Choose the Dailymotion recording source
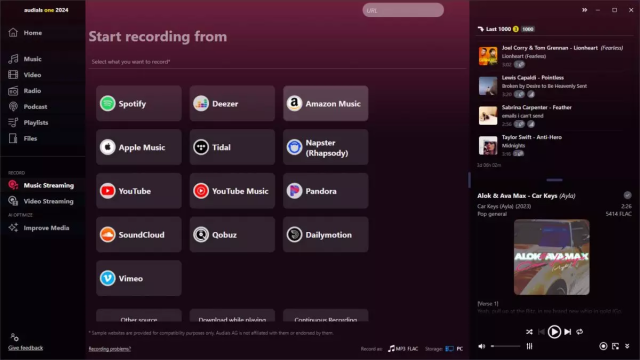Image resolution: width=640 pixels, height=360 pixels. click(x=326, y=235)
